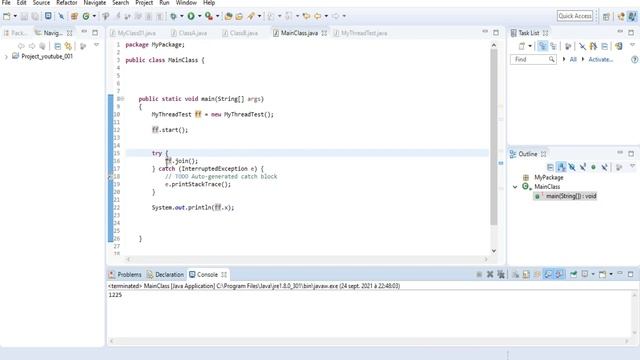
Task: Click the Open Task folder icon
Action: point(239,16)
